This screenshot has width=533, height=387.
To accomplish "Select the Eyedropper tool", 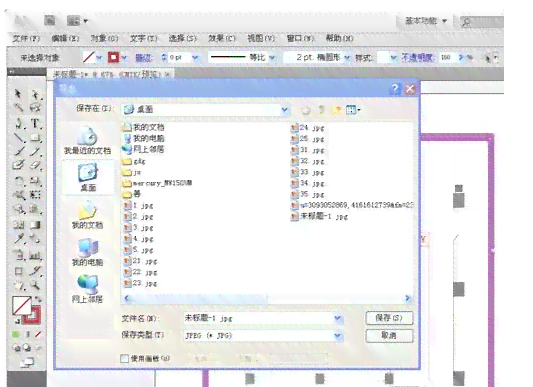I will coord(18,239).
